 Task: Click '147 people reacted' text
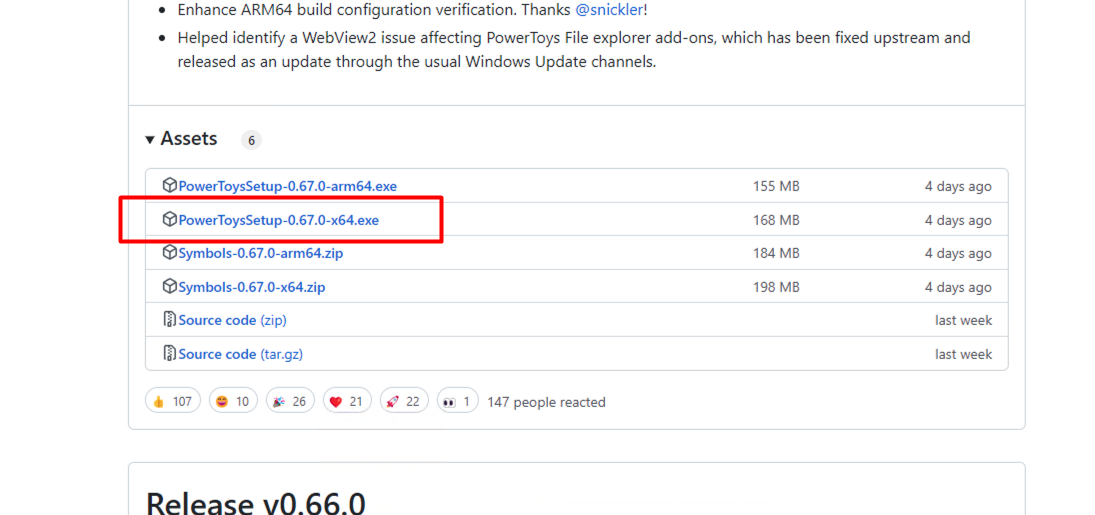546,402
